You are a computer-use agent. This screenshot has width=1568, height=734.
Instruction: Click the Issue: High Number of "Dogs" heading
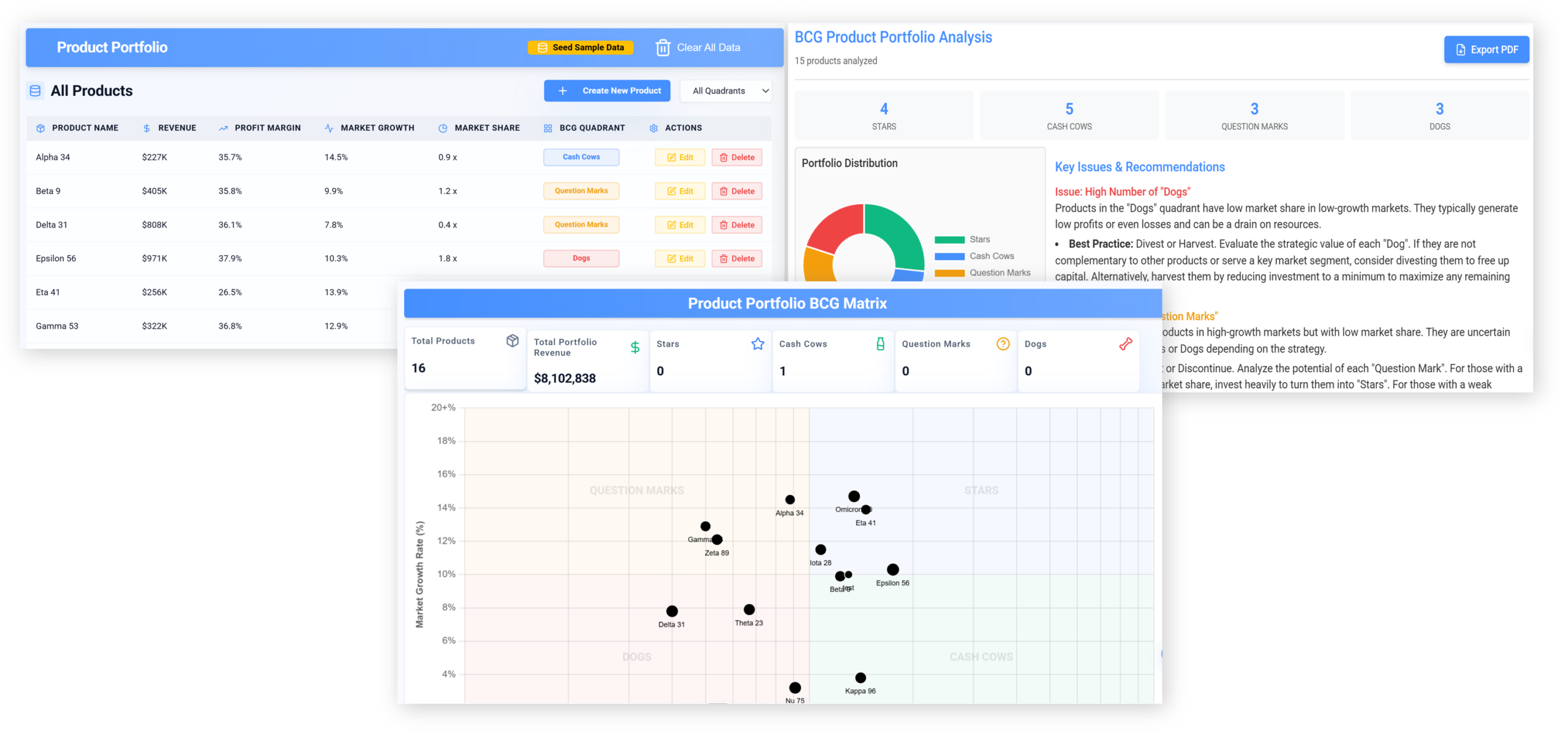[x=1121, y=192]
